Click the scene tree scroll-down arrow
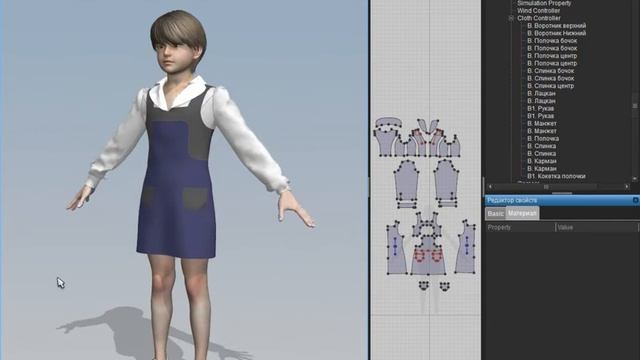This screenshot has width=640, height=360. [x=635, y=179]
